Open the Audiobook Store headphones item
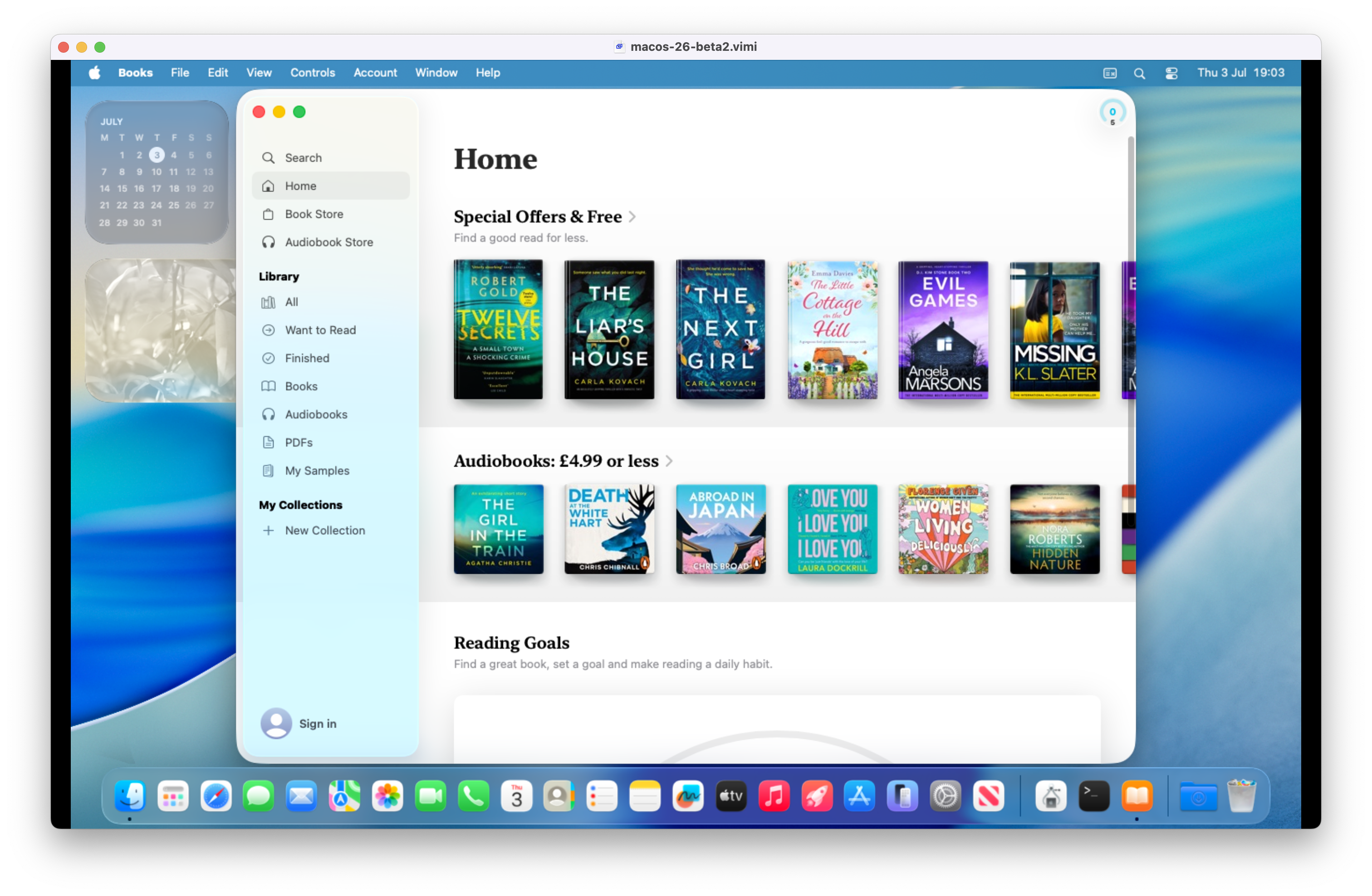 click(328, 242)
